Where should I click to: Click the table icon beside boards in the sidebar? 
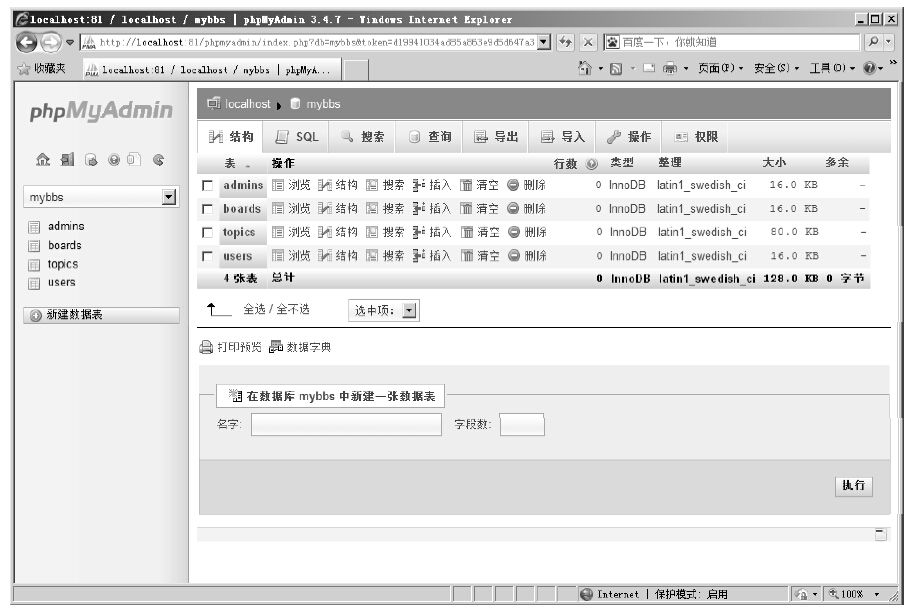(34, 246)
